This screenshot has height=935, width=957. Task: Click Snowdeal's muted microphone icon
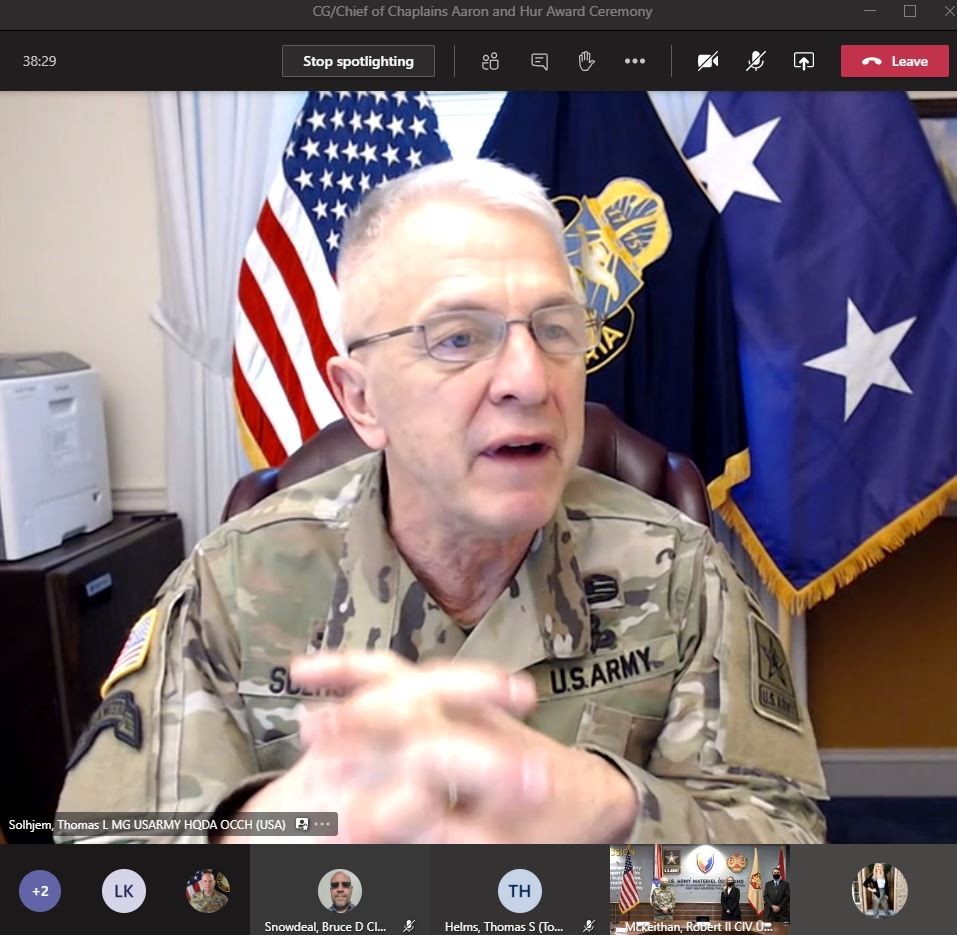point(409,926)
